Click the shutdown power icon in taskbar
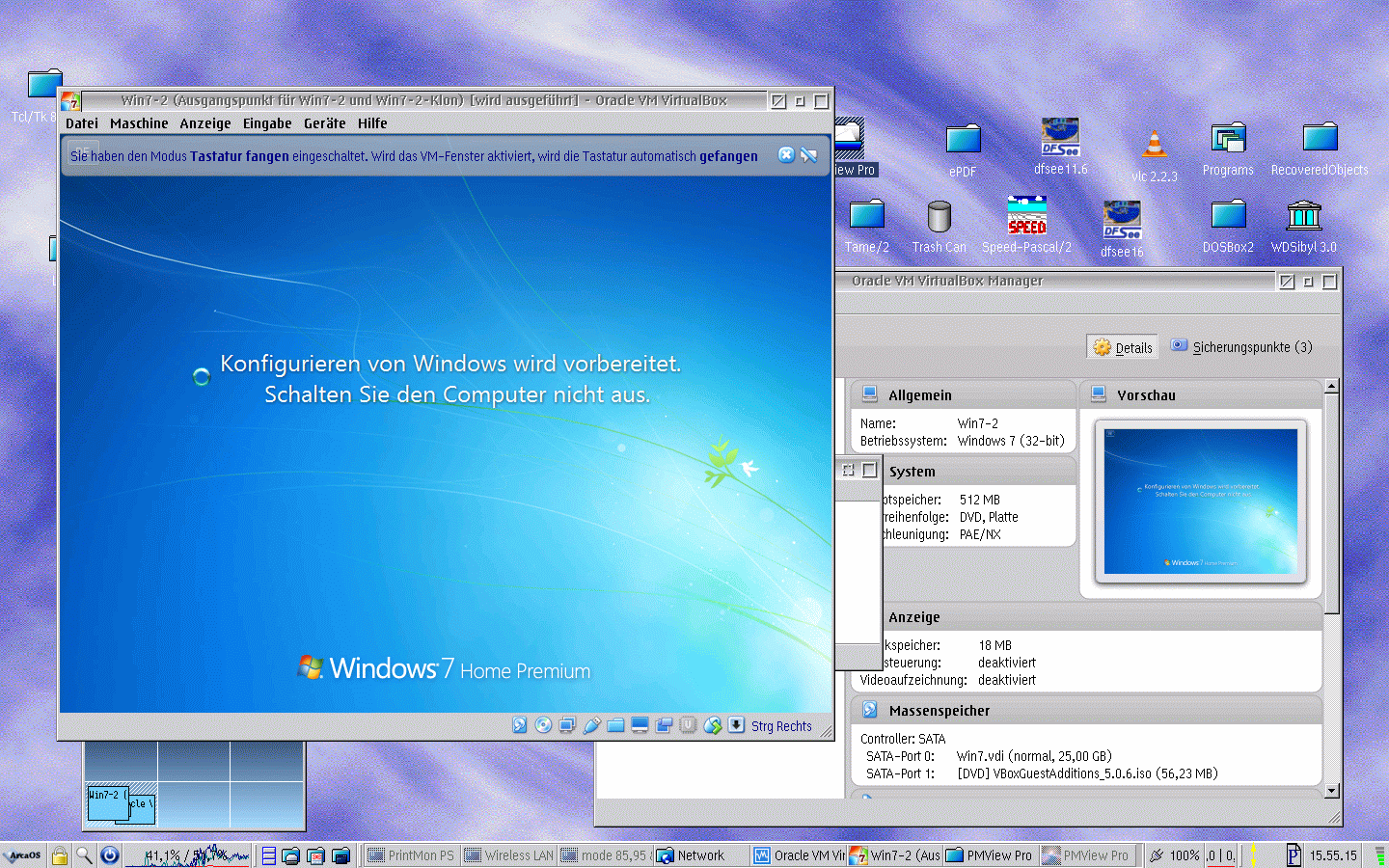 pyautogui.click(x=109, y=855)
